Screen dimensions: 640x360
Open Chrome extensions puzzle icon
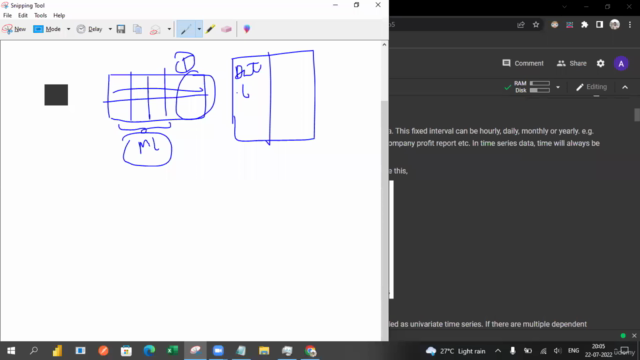584,25
